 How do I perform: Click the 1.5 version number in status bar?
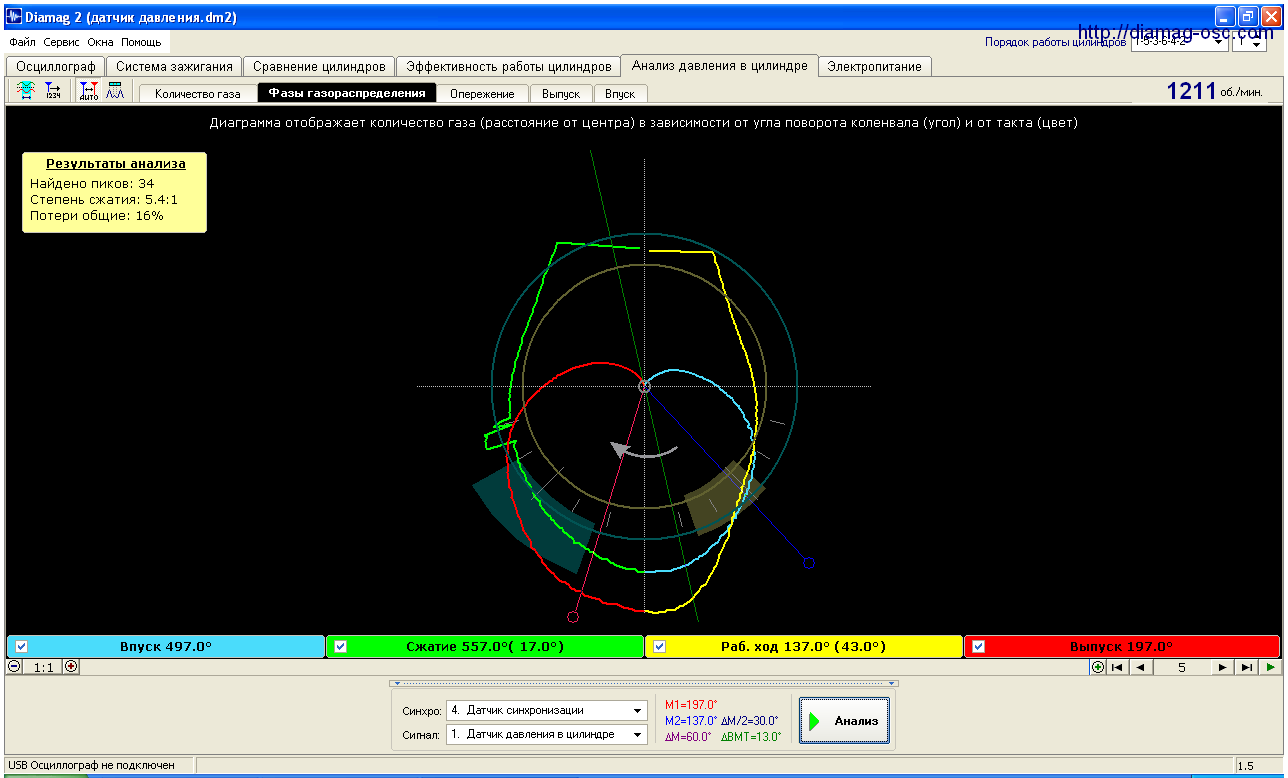point(1246,766)
